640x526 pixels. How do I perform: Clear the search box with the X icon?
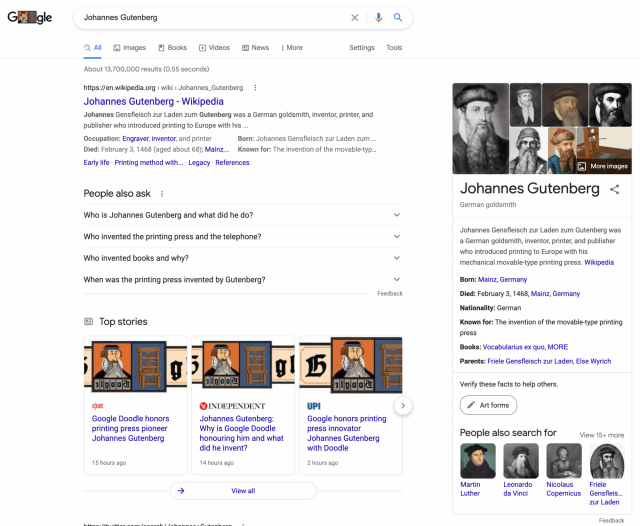(355, 18)
